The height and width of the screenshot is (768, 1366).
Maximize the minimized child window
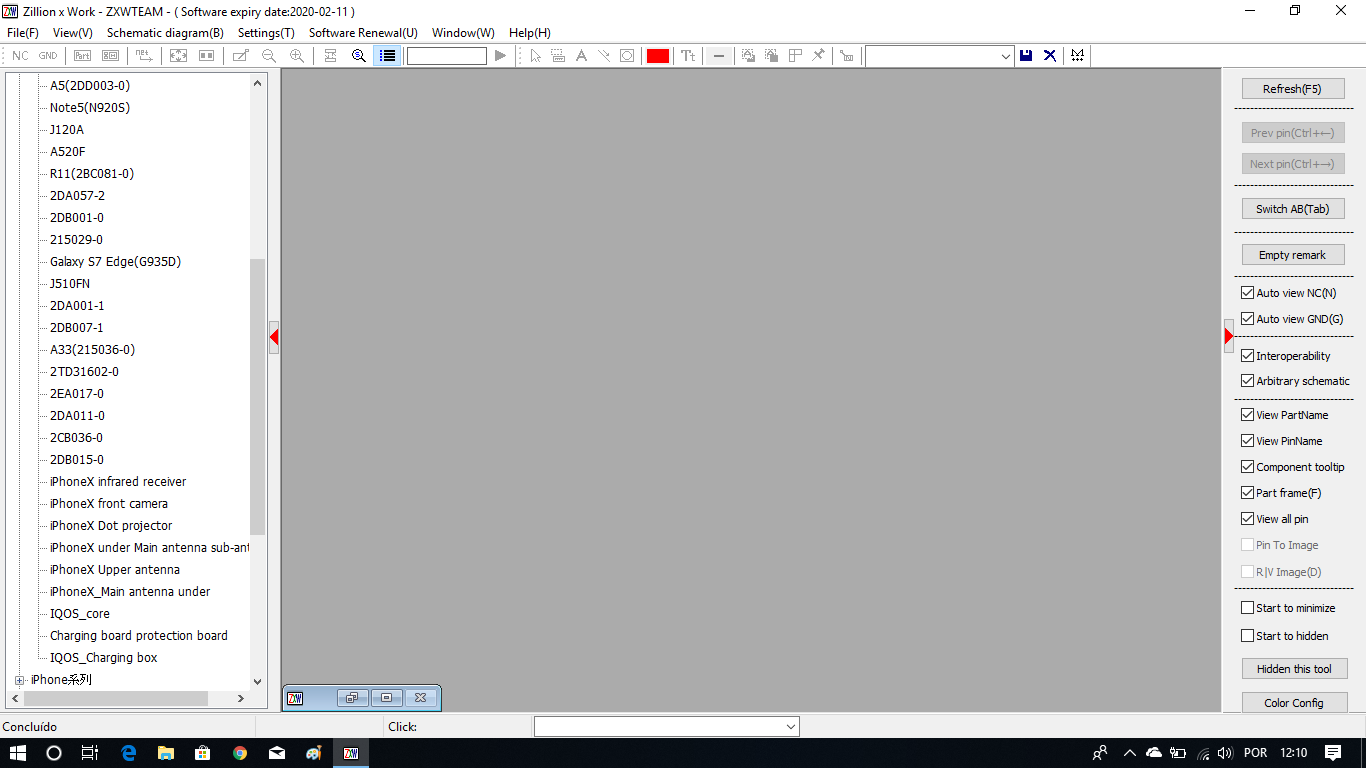[x=386, y=698]
